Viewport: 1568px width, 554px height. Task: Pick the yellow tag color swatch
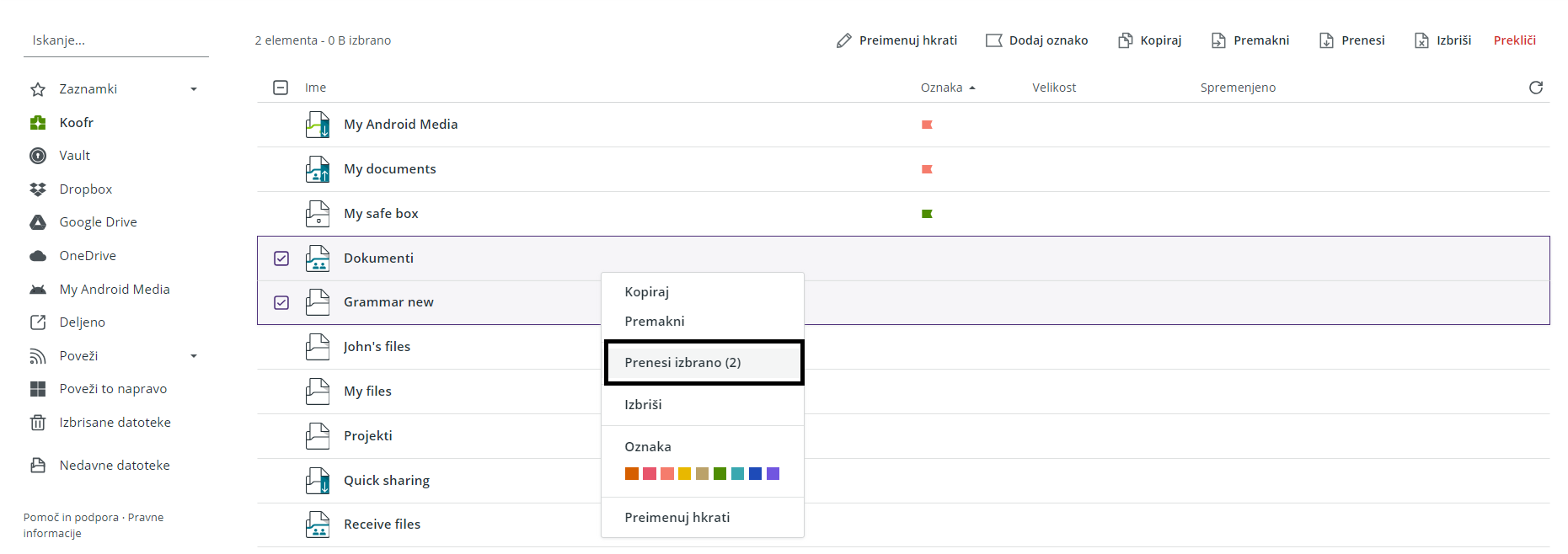[x=684, y=474]
